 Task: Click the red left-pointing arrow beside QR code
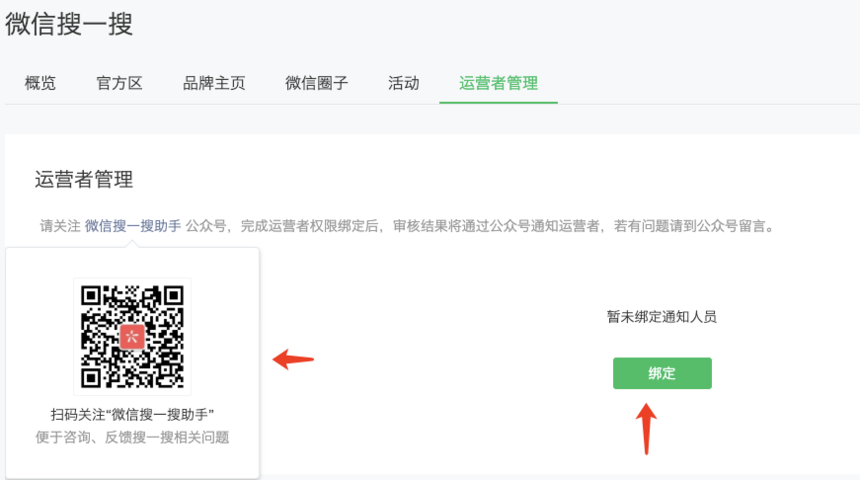point(293,360)
